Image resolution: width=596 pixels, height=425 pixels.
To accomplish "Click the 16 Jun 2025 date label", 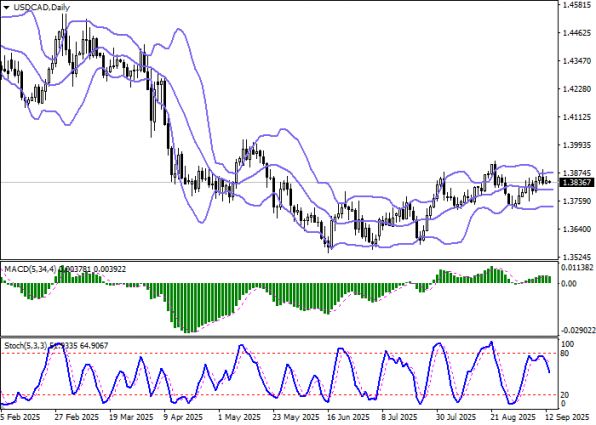I will pyautogui.click(x=348, y=417).
